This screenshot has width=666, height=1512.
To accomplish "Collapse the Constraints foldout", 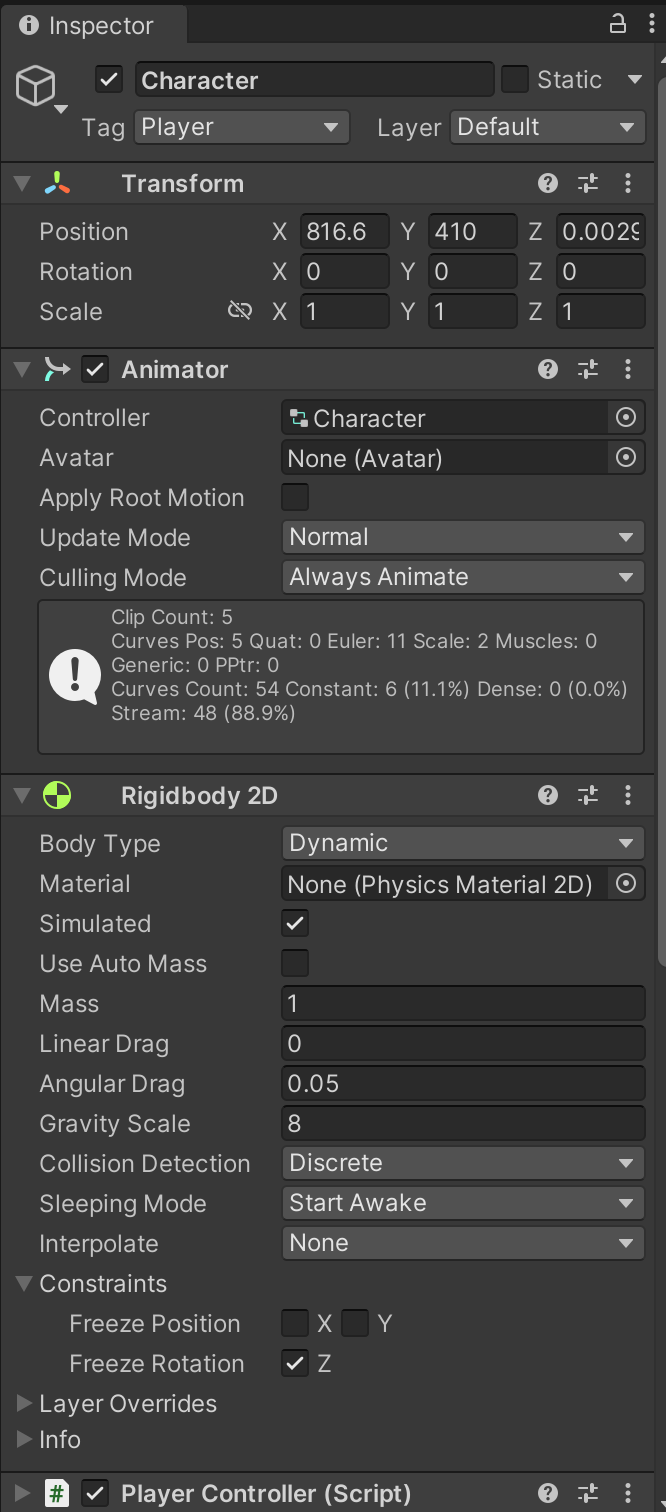I will pyautogui.click(x=24, y=1283).
